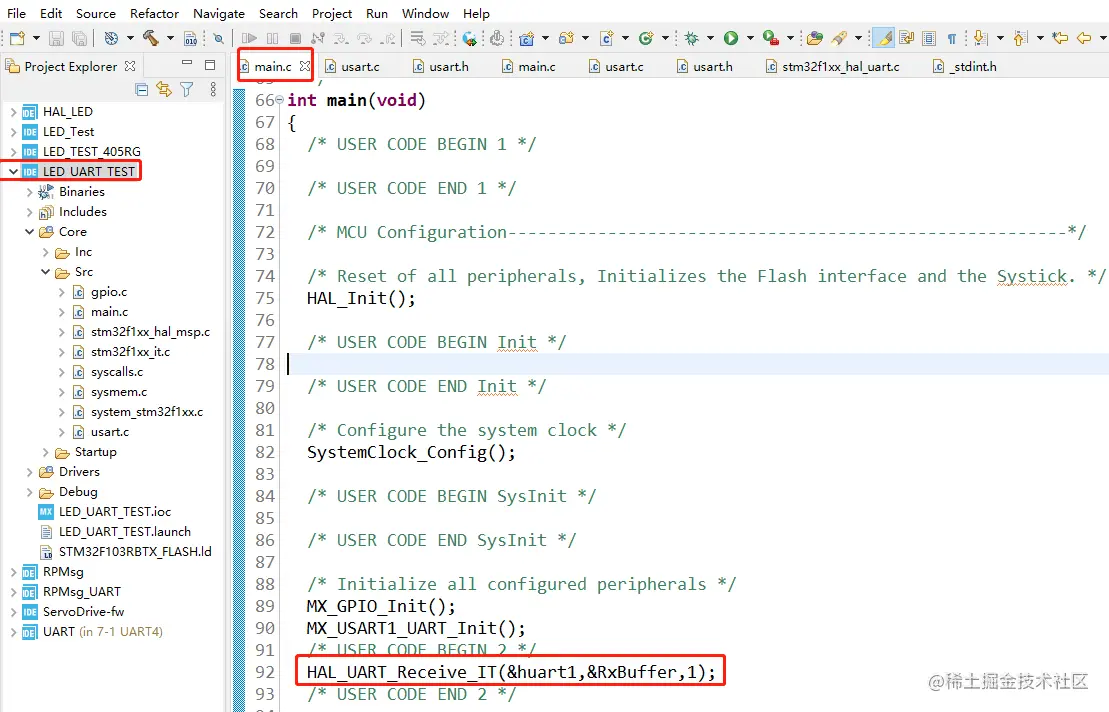
Task: Open the dropdown next to the green Run icon
Action: (x=750, y=38)
